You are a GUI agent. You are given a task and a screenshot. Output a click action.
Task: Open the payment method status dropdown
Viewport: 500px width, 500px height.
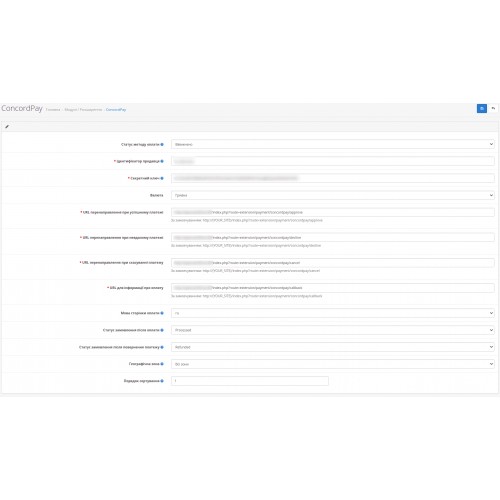click(x=333, y=144)
